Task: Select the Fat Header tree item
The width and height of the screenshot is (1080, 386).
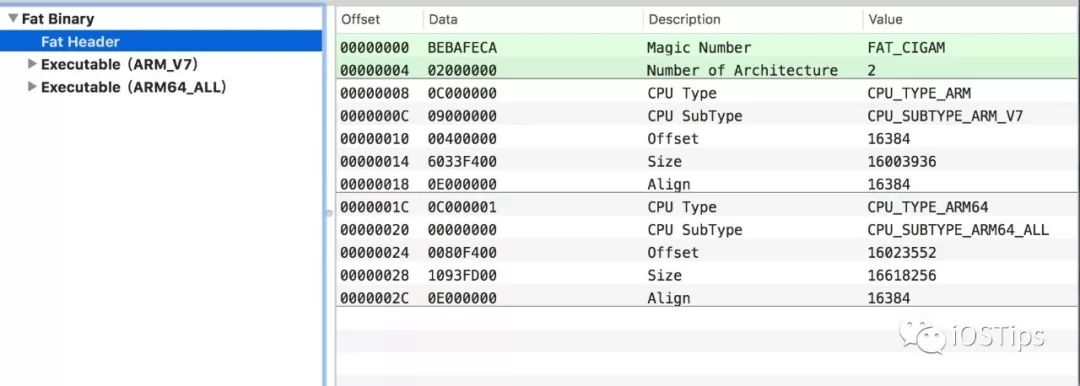Action: point(161,41)
